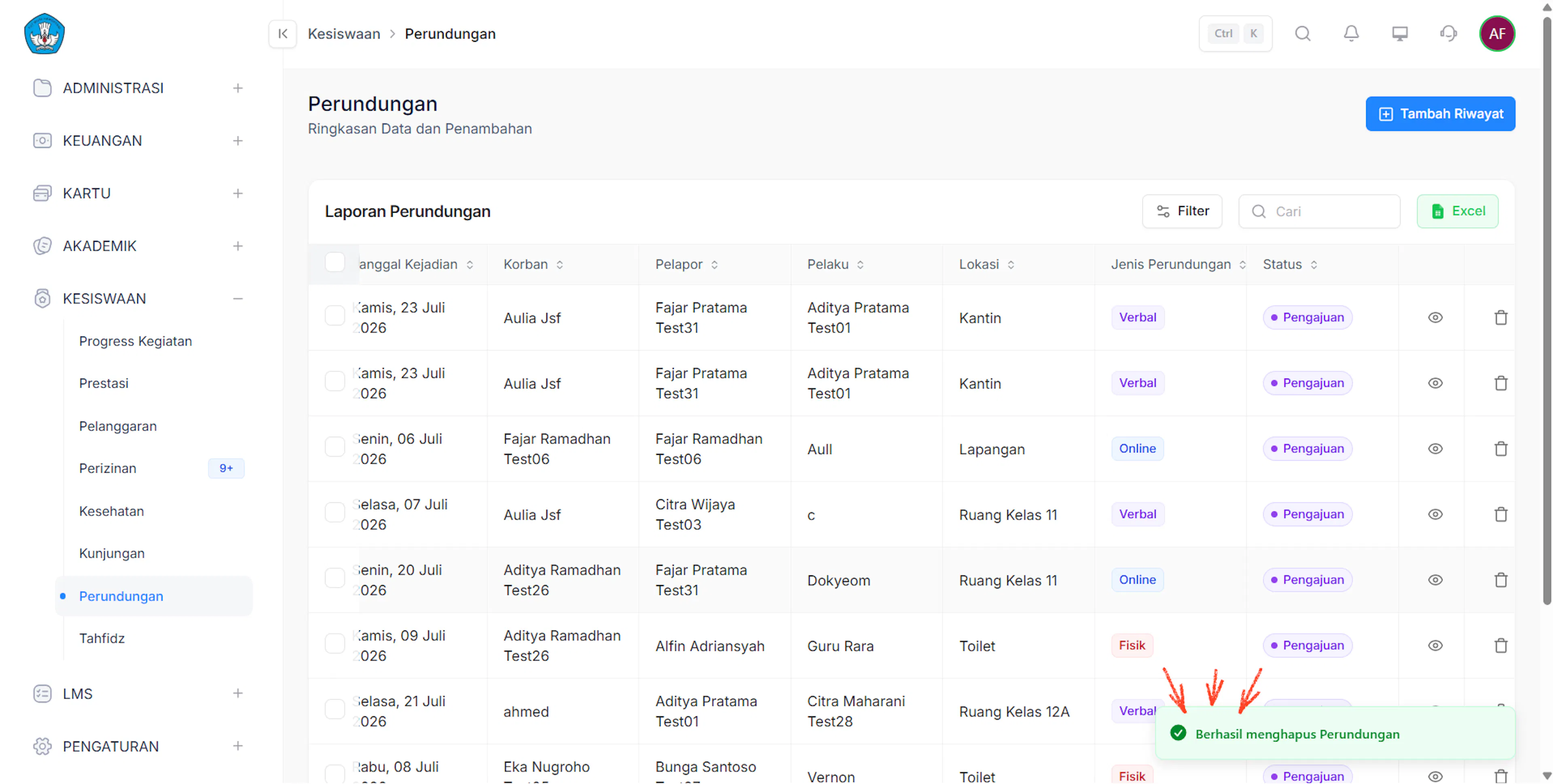
Task: Tick checkbox for Kamis 09 Juli row
Action: tap(334, 644)
